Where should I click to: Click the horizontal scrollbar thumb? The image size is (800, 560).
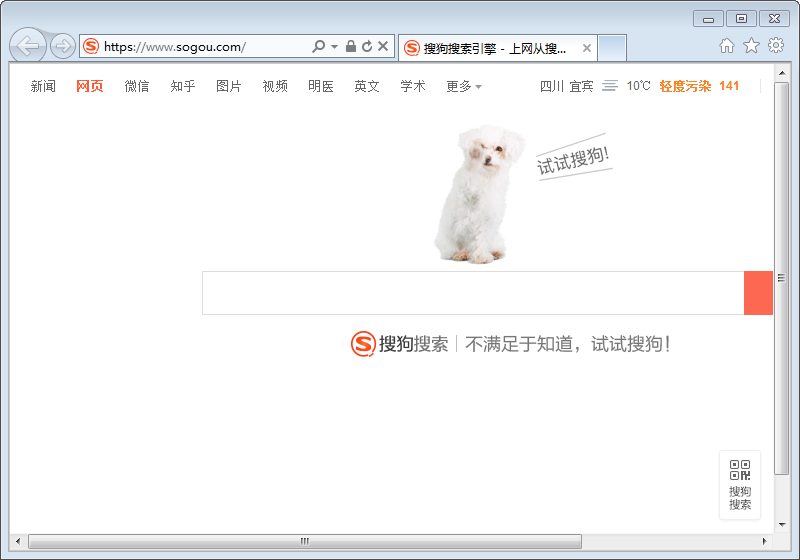coord(305,541)
